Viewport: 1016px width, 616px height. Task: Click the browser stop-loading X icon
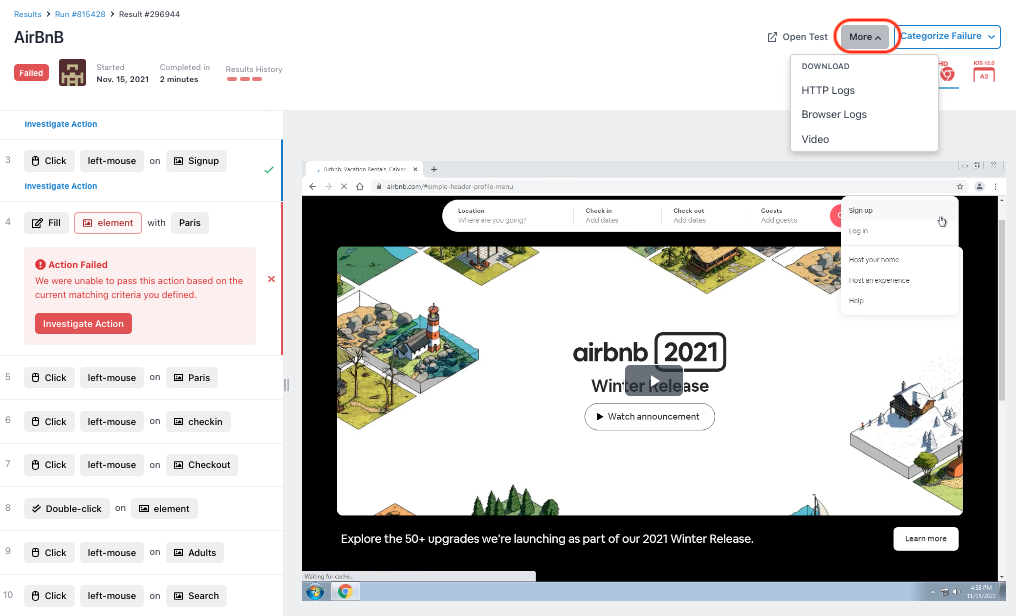[x=344, y=187]
